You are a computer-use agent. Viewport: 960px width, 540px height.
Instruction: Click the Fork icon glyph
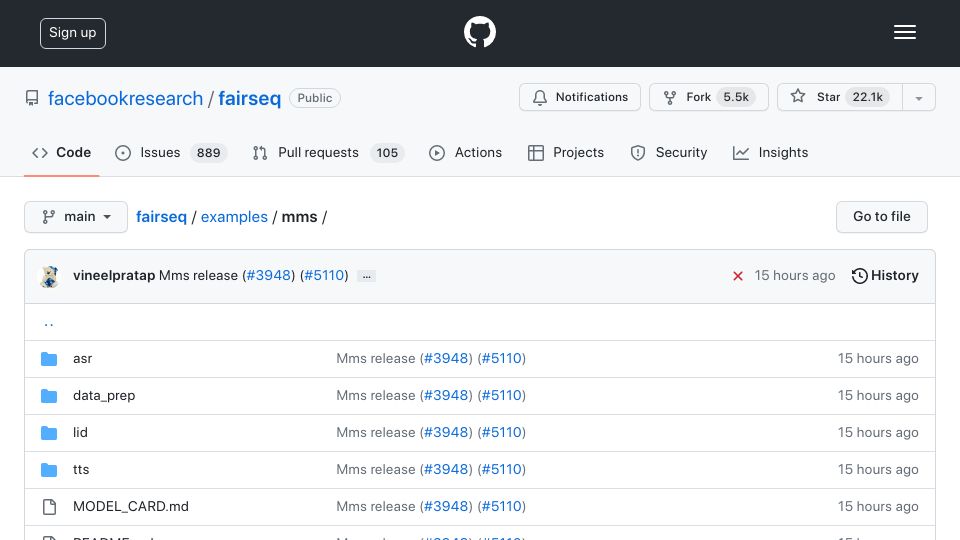tap(670, 98)
